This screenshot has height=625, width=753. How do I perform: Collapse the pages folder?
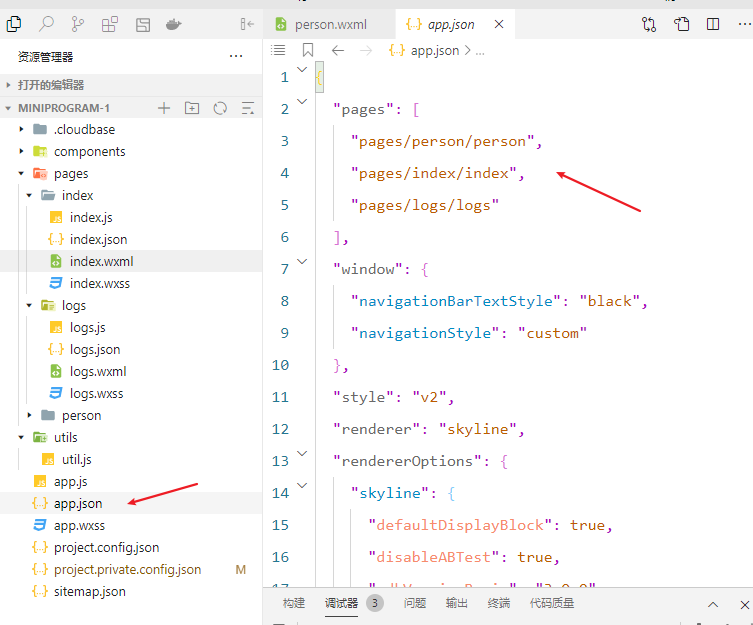tap(21, 173)
